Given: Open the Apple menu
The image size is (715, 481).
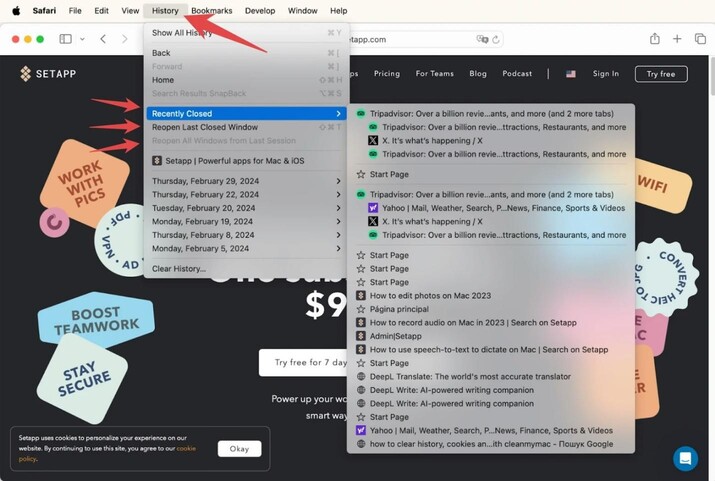Looking at the screenshot, I should tap(16, 10).
